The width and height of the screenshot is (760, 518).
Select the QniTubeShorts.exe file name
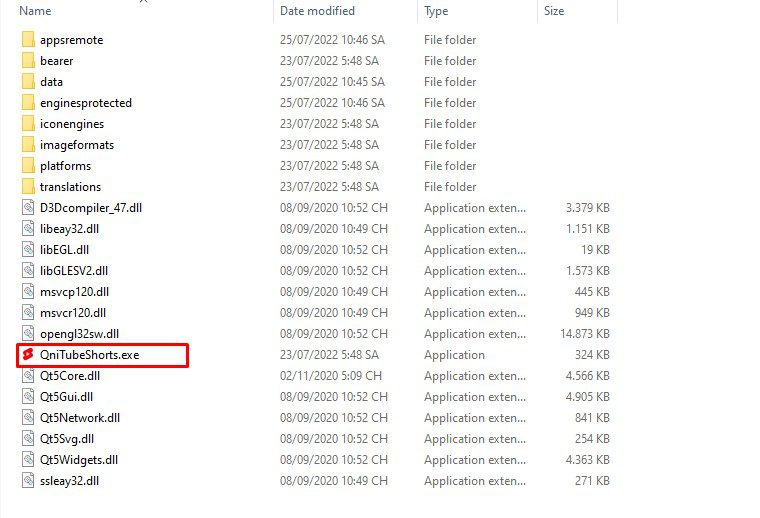tap(90, 355)
